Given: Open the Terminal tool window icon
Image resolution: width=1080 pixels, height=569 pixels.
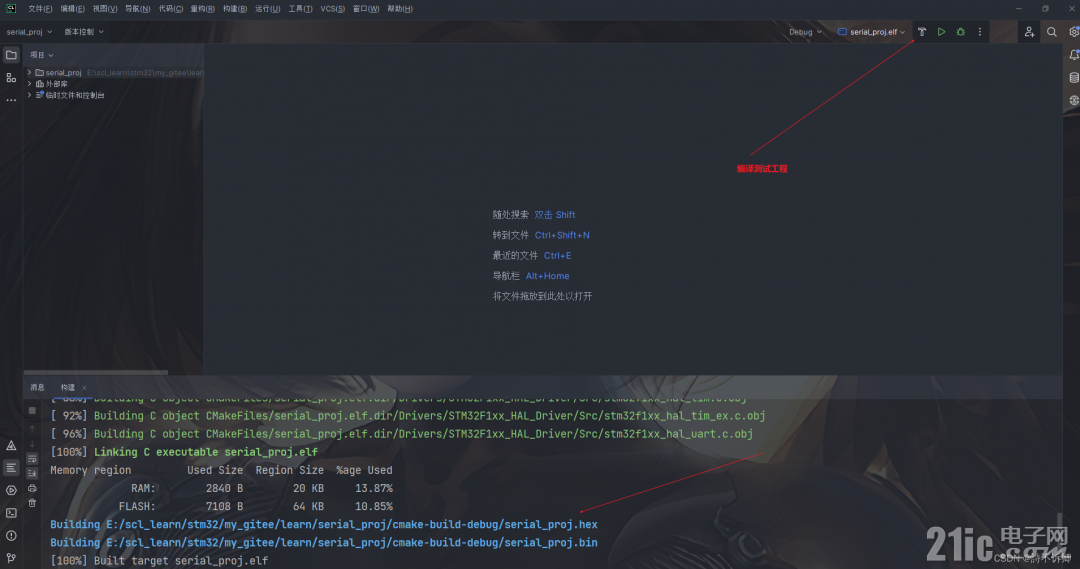Looking at the screenshot, I should 11,513.
